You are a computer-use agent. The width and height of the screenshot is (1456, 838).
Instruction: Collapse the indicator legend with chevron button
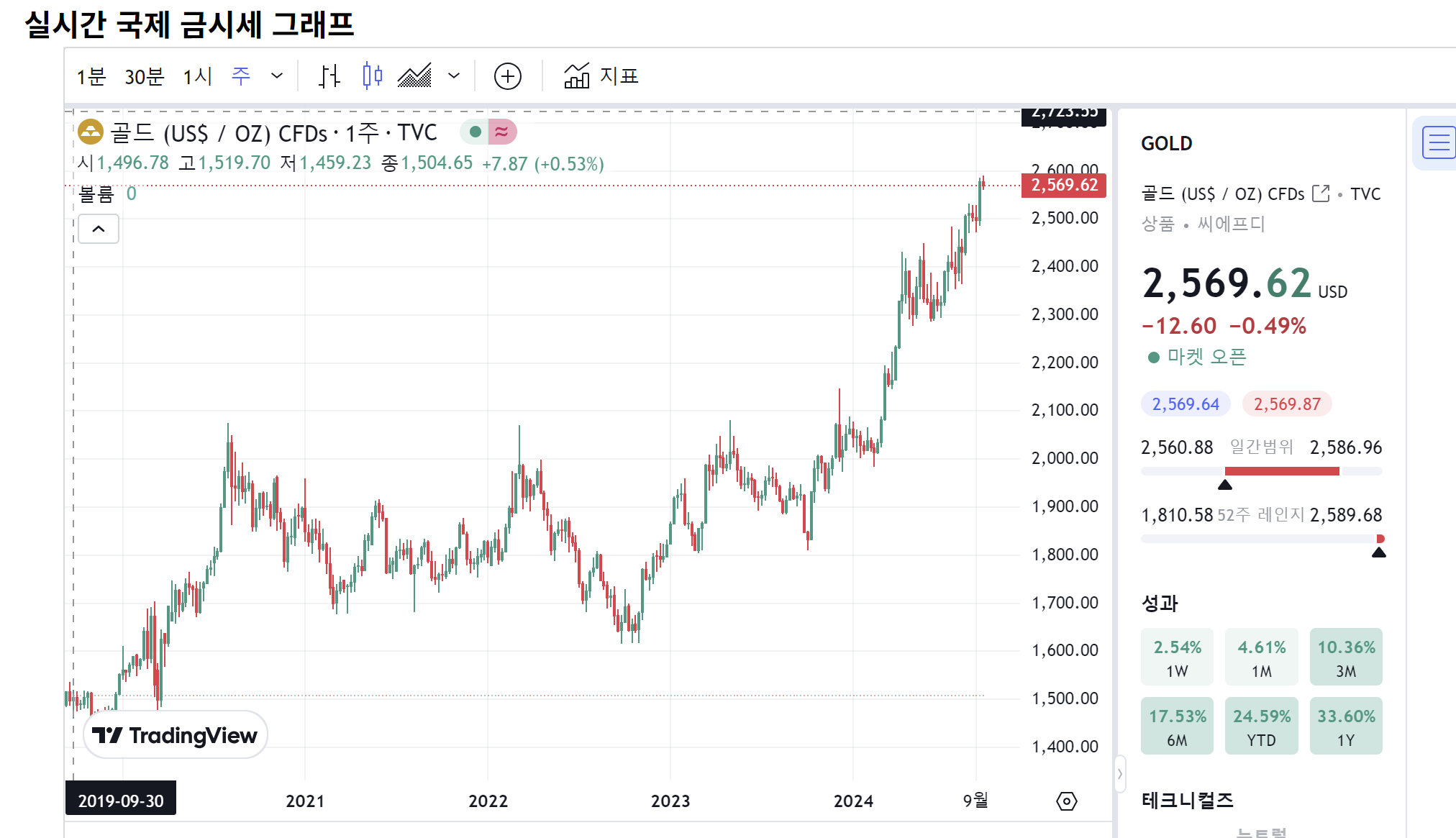point(99,229)
